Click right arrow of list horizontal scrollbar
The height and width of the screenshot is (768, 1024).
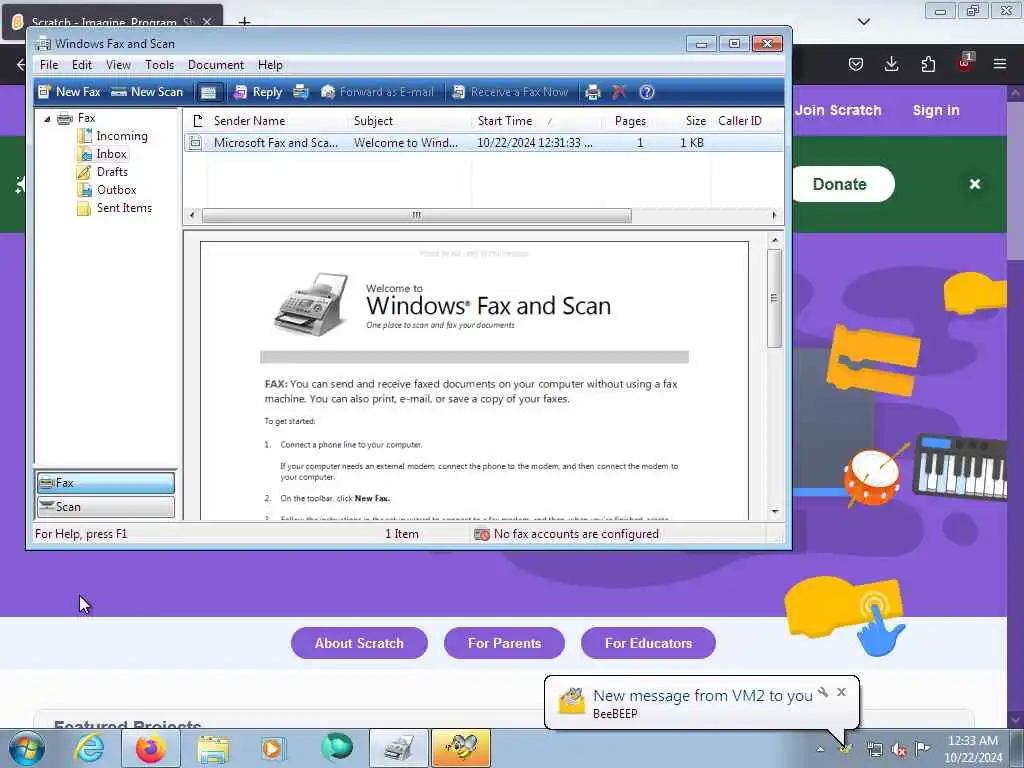pyautogui.click(x=775, y=215)
